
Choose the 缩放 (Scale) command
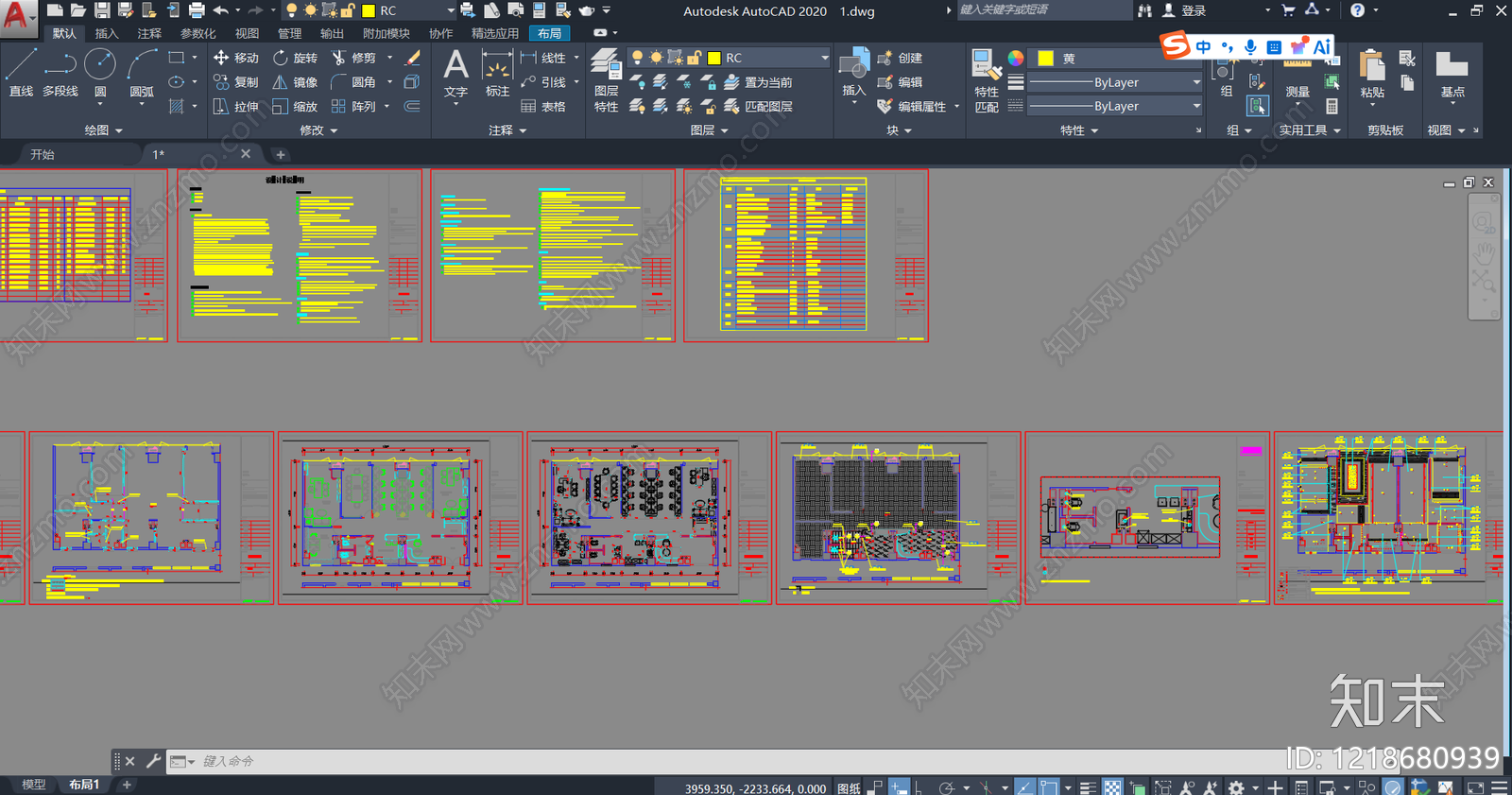[295, 107]
